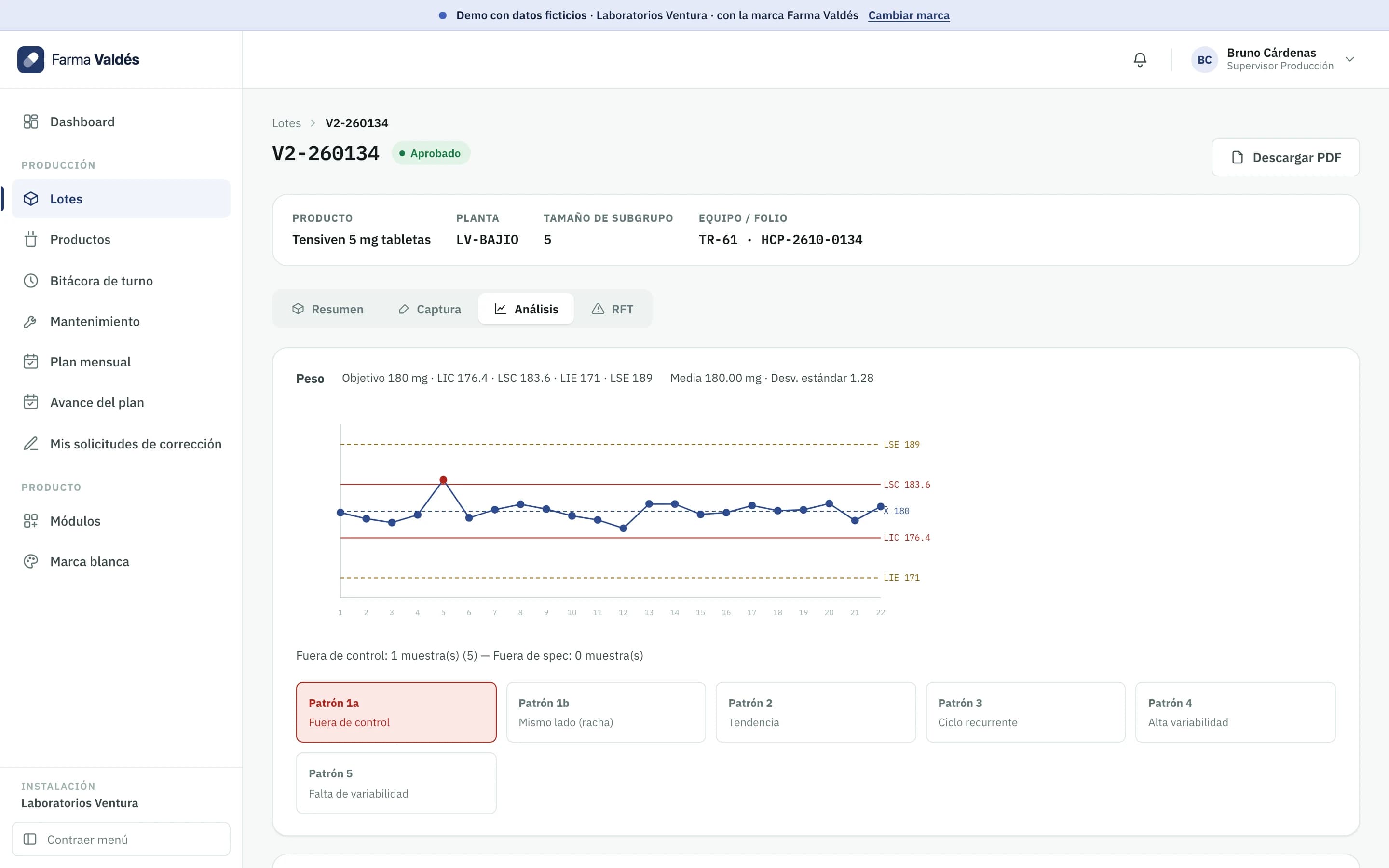Pick the Patrón 4 Alta variabilidad card
The width and height of the screenshot is (1389, 868).
pos(1235,712)
